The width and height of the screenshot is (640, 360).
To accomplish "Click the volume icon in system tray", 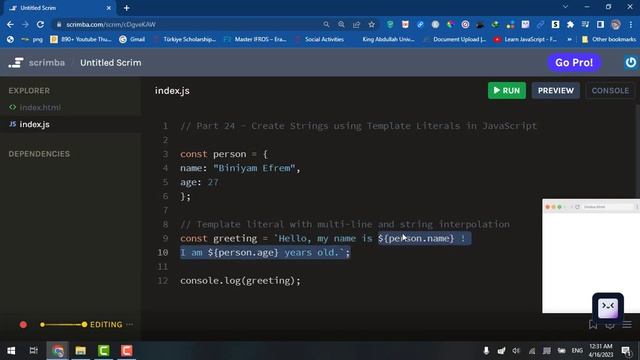I will [516, 351].
